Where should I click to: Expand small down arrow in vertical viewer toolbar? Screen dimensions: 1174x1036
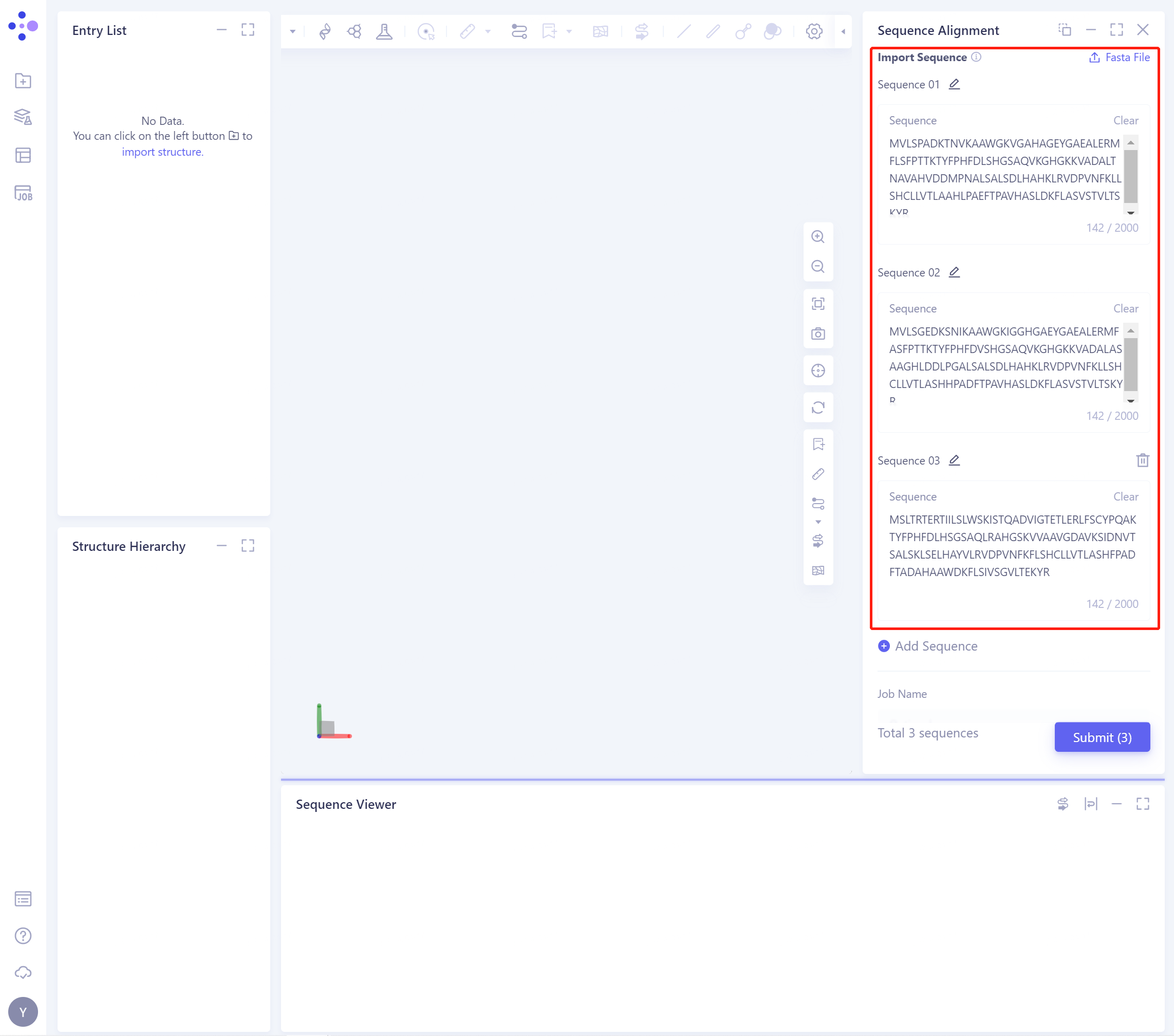[x=818, y=522]
